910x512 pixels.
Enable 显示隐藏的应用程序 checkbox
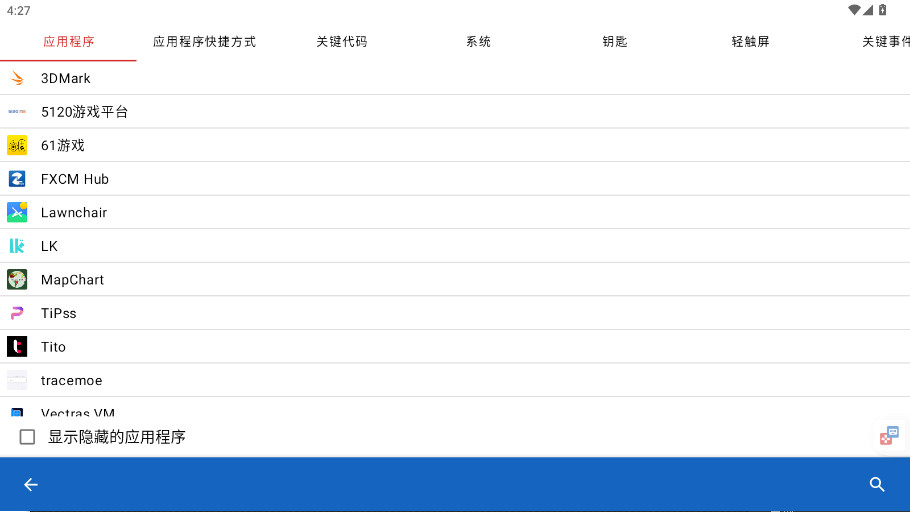click(28, 437)
